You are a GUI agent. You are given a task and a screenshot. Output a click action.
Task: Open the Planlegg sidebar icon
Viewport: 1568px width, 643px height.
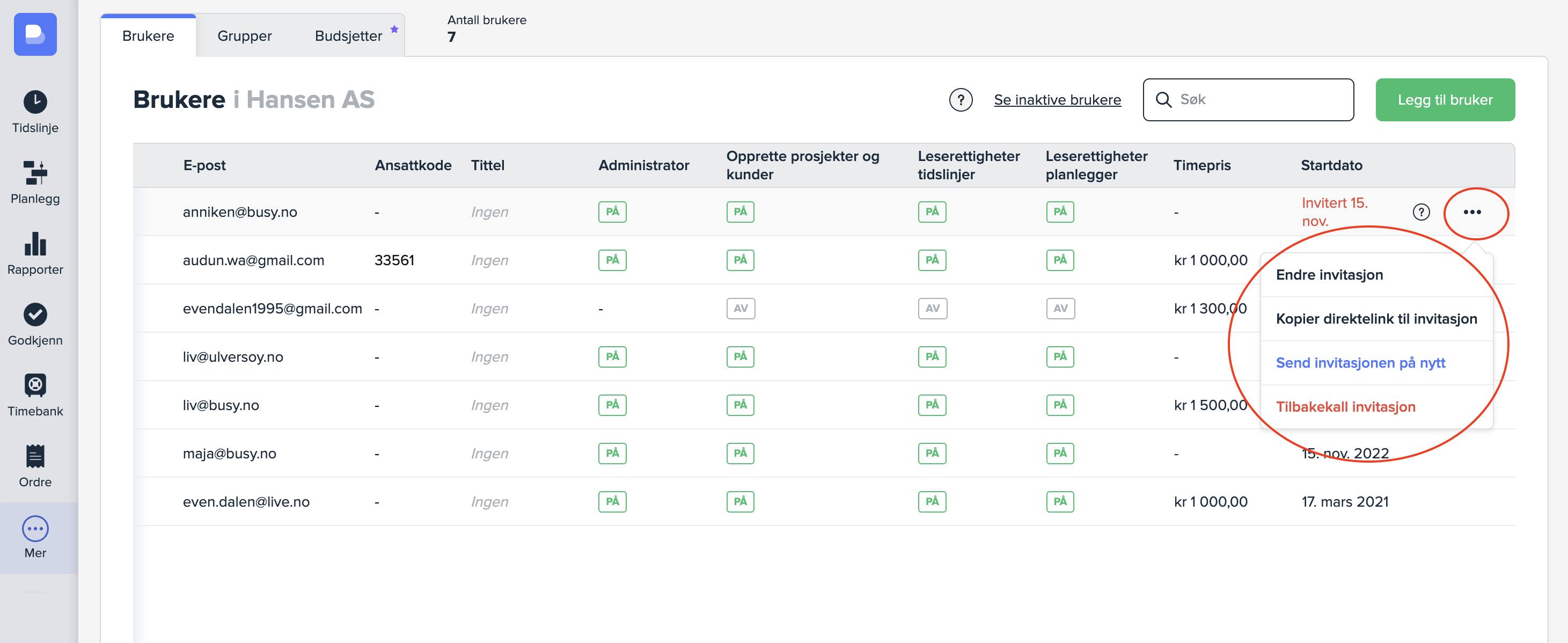click(35, 173)
